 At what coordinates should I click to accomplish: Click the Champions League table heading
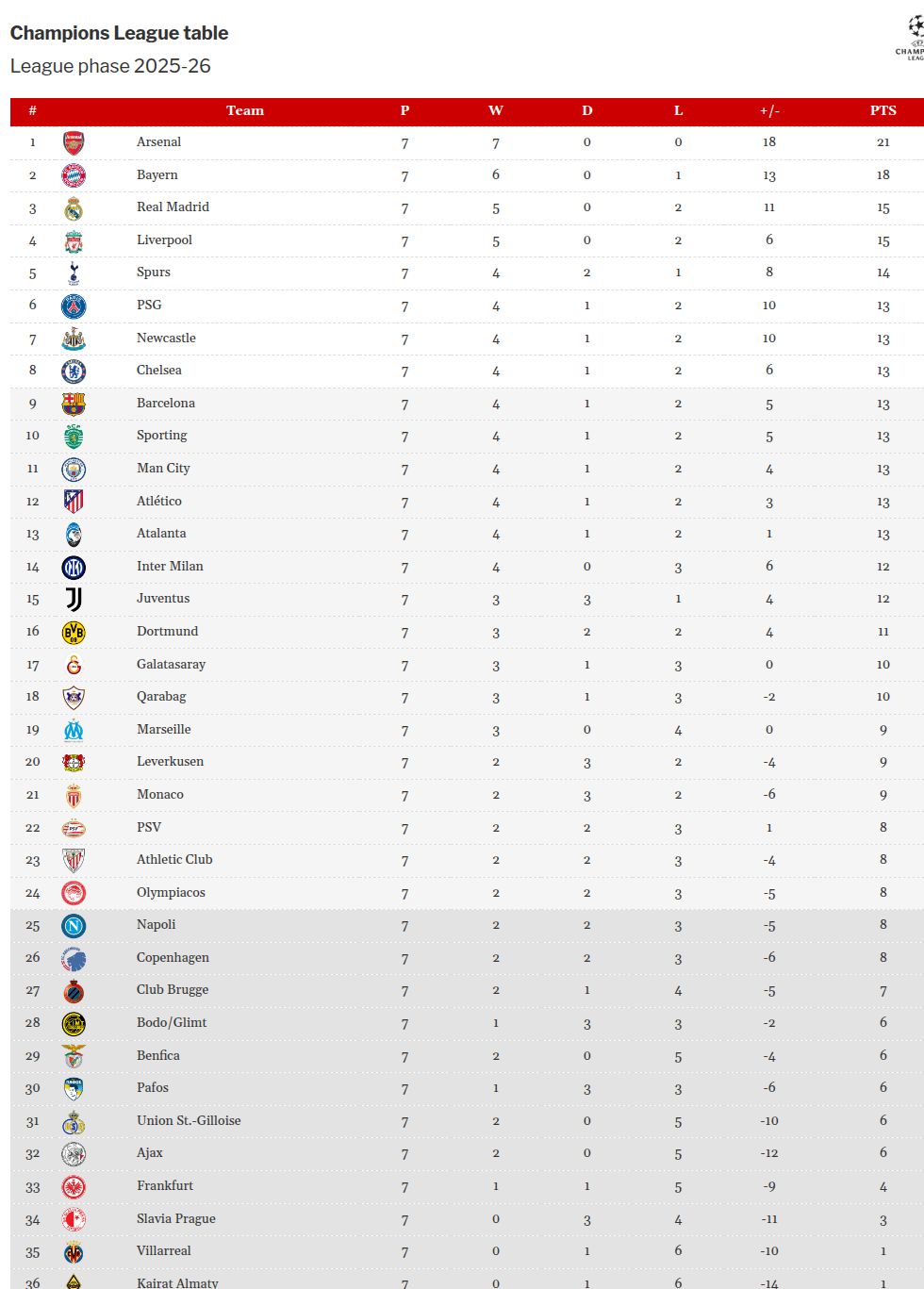point(119,33)
